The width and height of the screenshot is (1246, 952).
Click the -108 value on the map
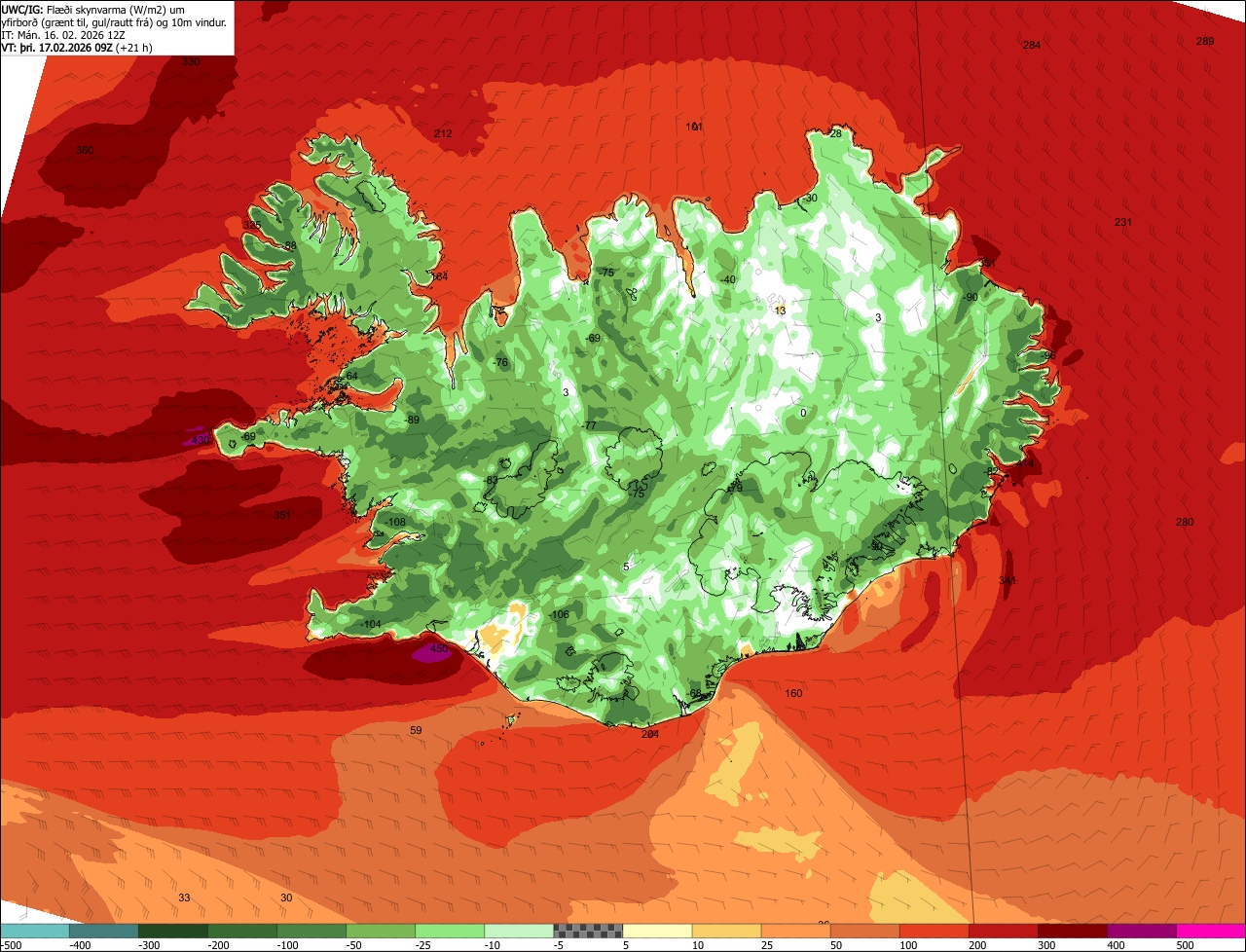[x=394, y=523]
